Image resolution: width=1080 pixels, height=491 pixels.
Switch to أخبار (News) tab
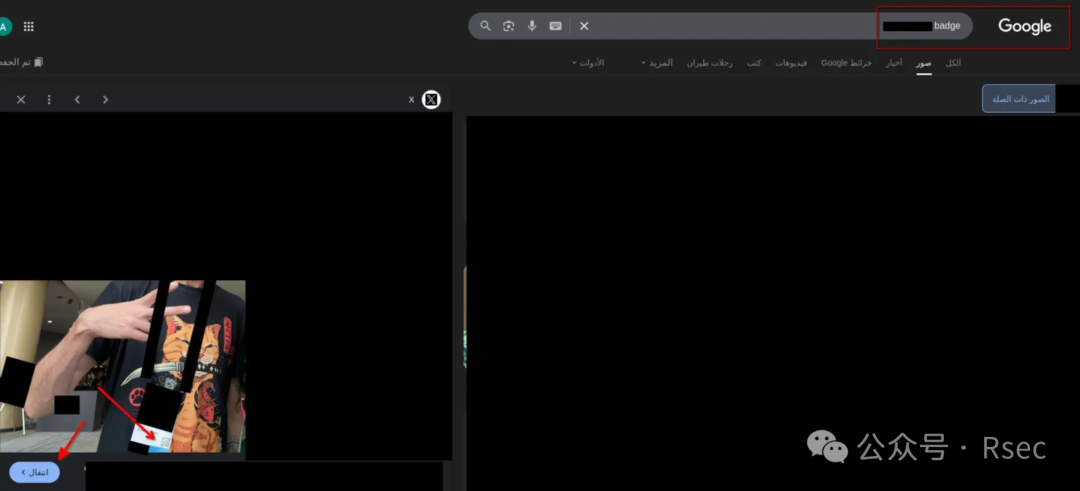point(893,63)
